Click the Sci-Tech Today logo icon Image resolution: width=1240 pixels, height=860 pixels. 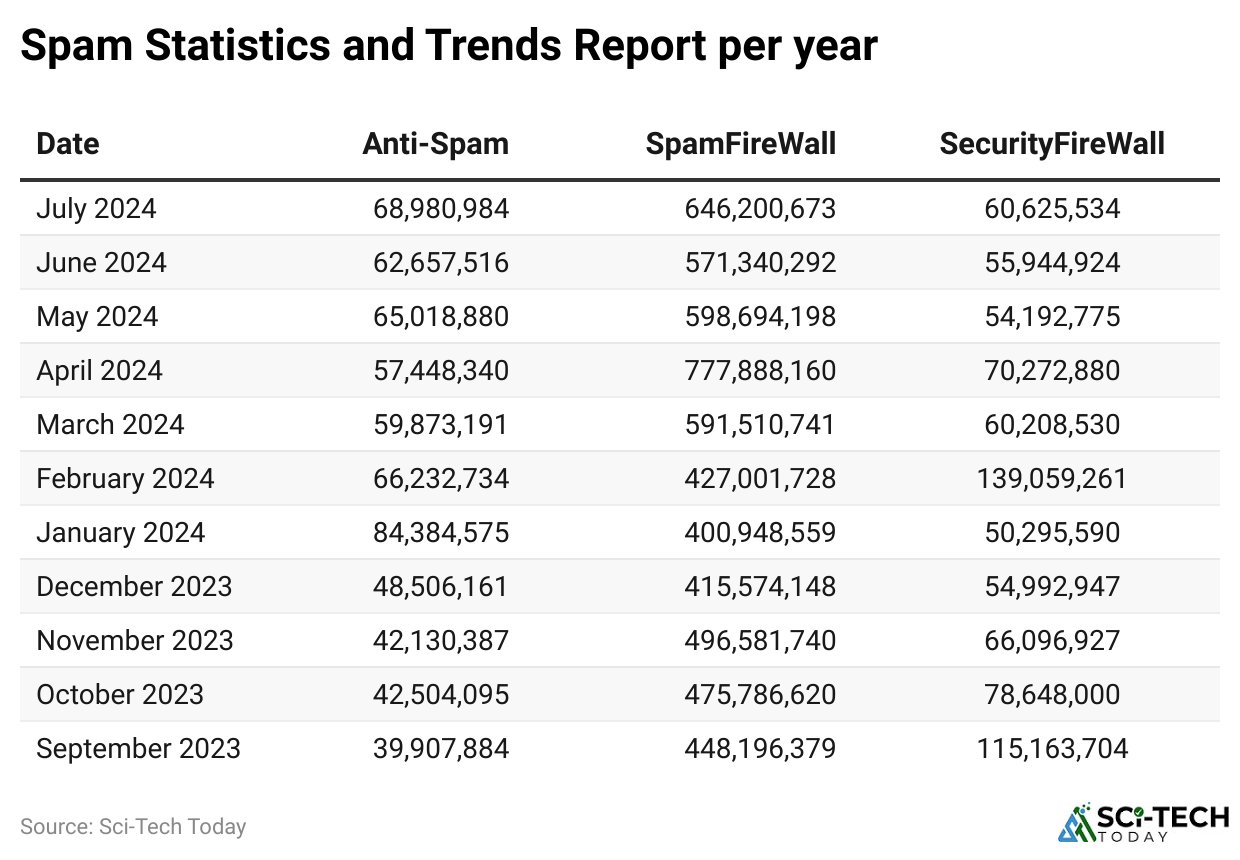click(1077, 821)
